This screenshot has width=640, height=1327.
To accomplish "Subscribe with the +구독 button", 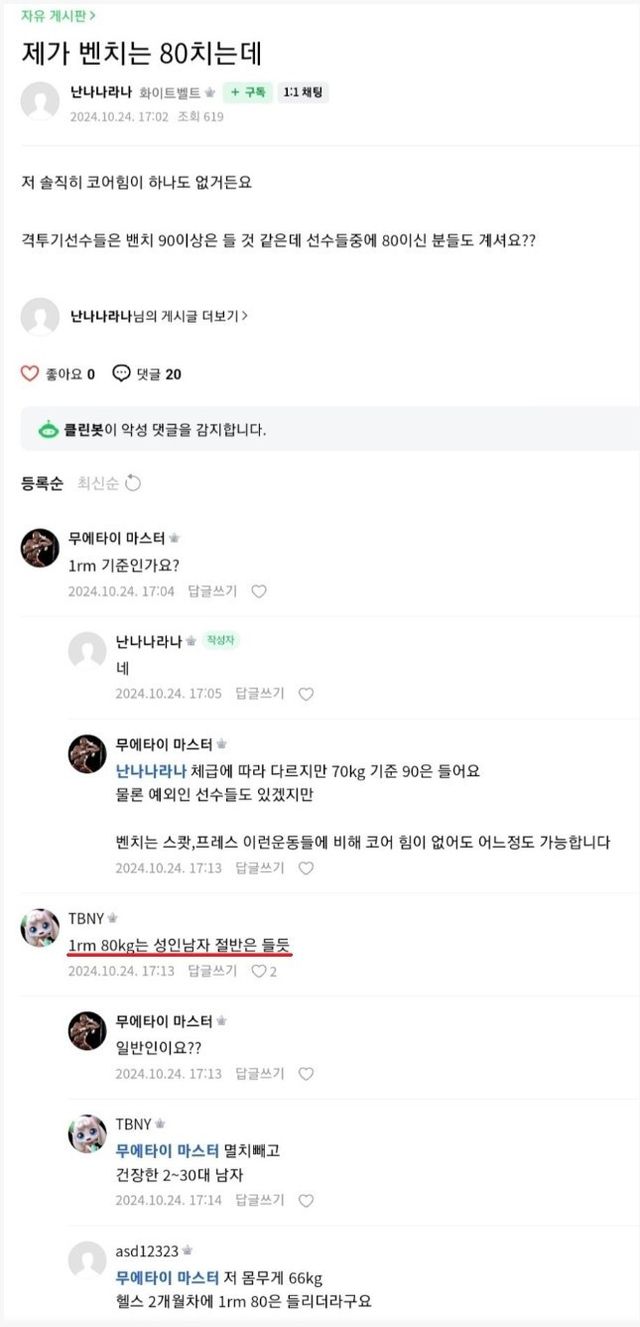I will click(x=248, y=92).
